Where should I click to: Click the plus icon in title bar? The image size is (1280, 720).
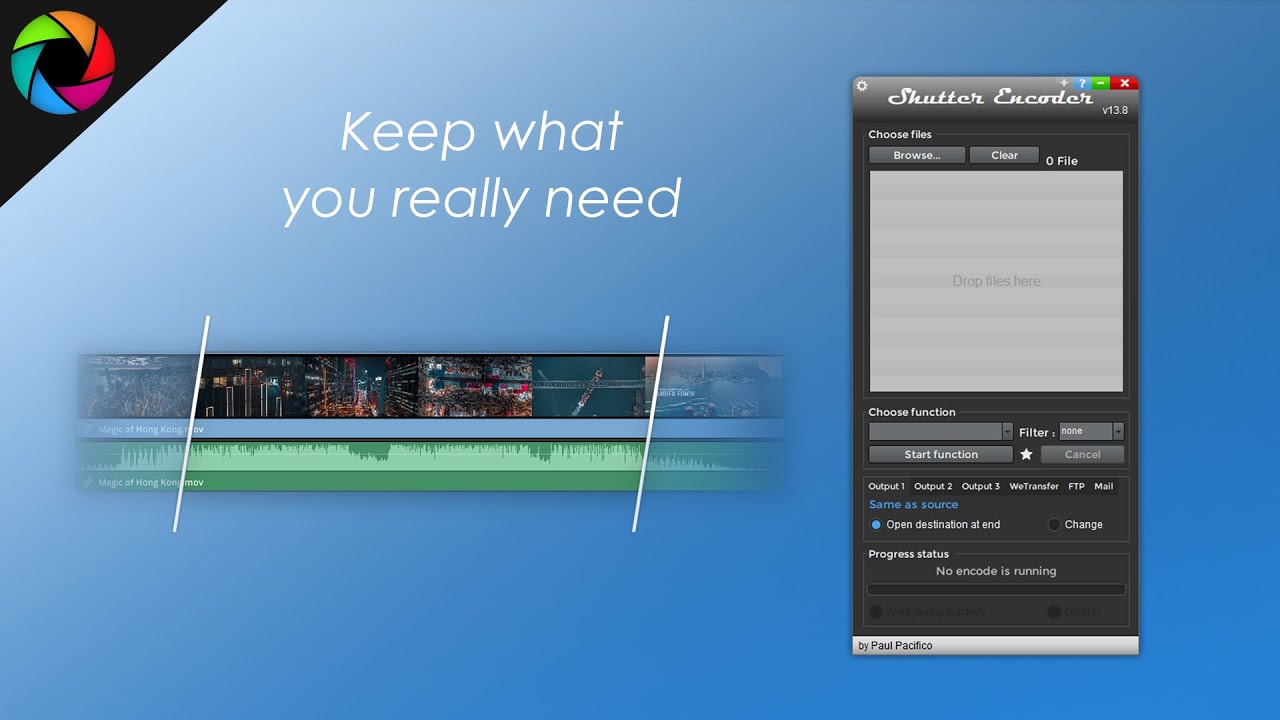point(1064,83)
